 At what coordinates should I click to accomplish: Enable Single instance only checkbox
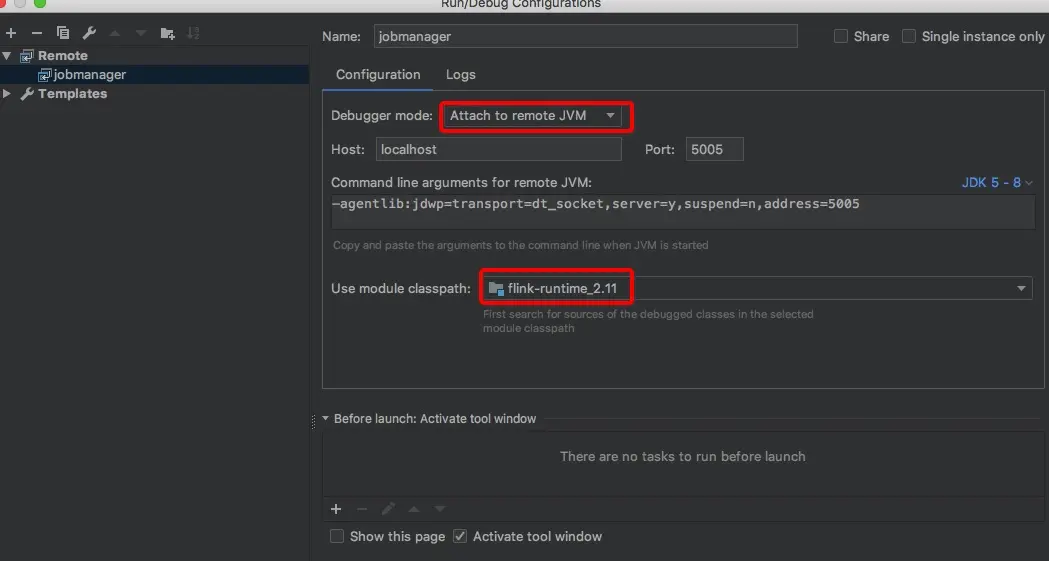[909, 36]
